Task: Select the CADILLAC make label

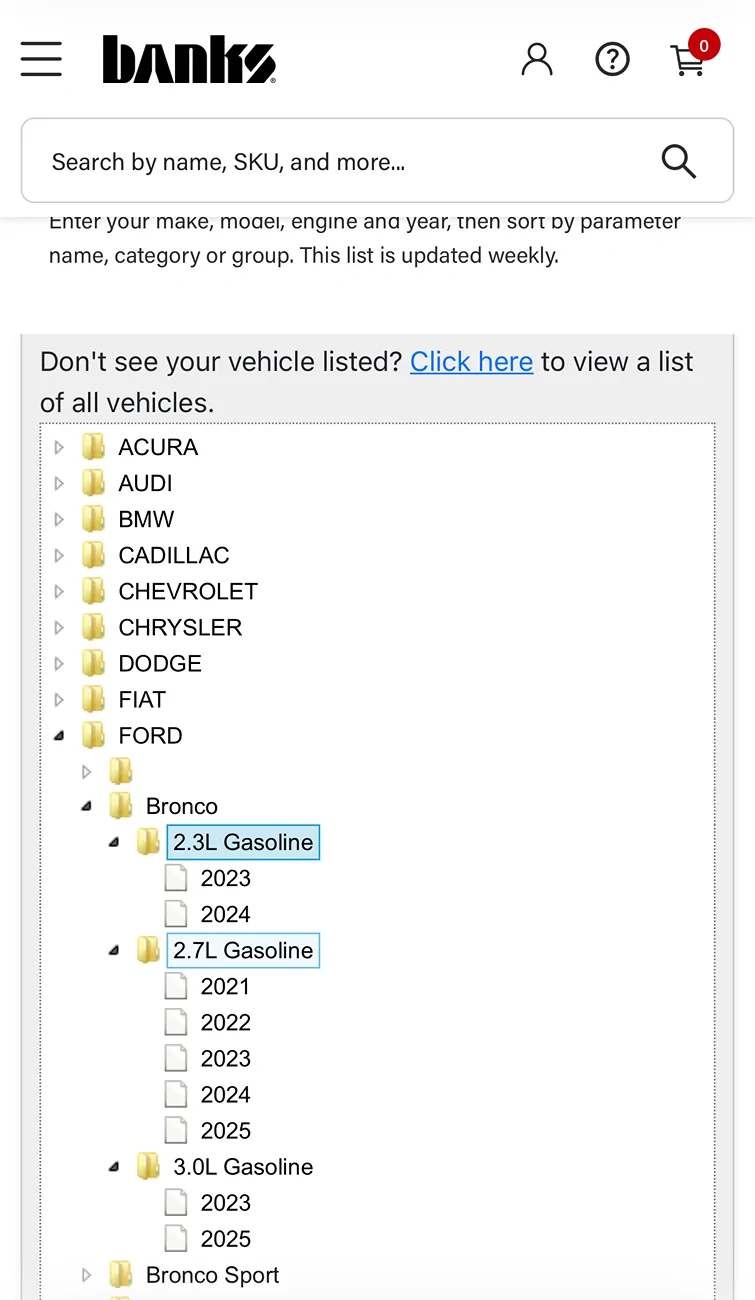Action: click(x=174, y=555)
